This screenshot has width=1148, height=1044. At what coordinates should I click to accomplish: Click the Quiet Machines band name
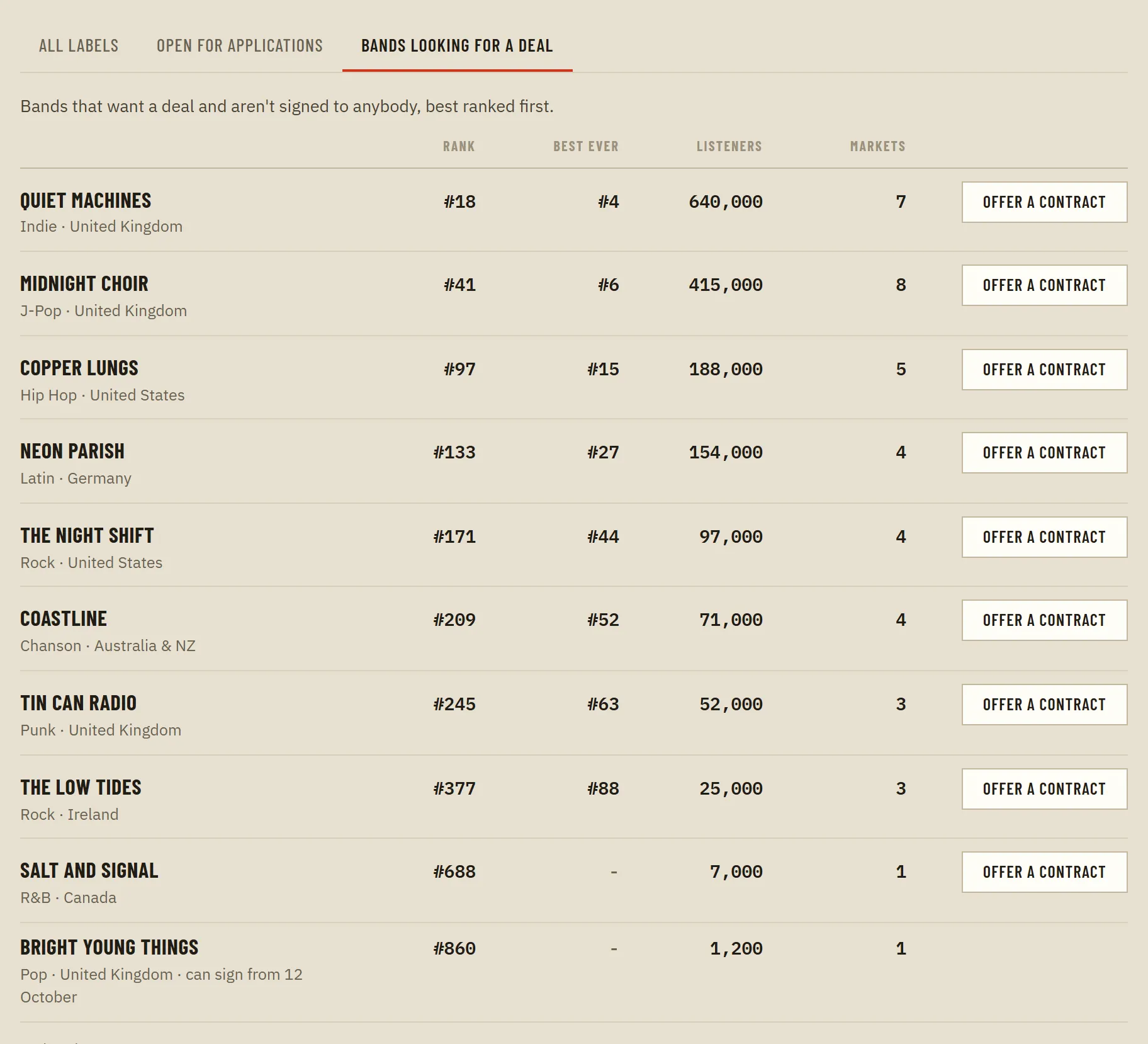86,201
